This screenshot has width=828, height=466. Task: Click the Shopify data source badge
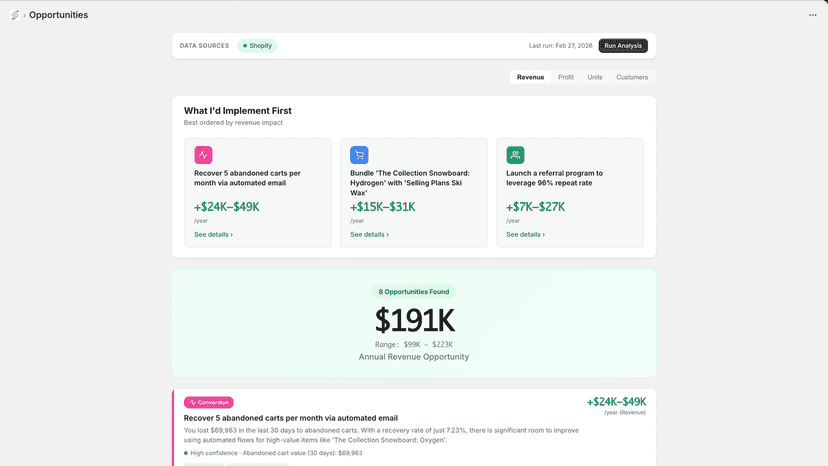click(257, 46)
